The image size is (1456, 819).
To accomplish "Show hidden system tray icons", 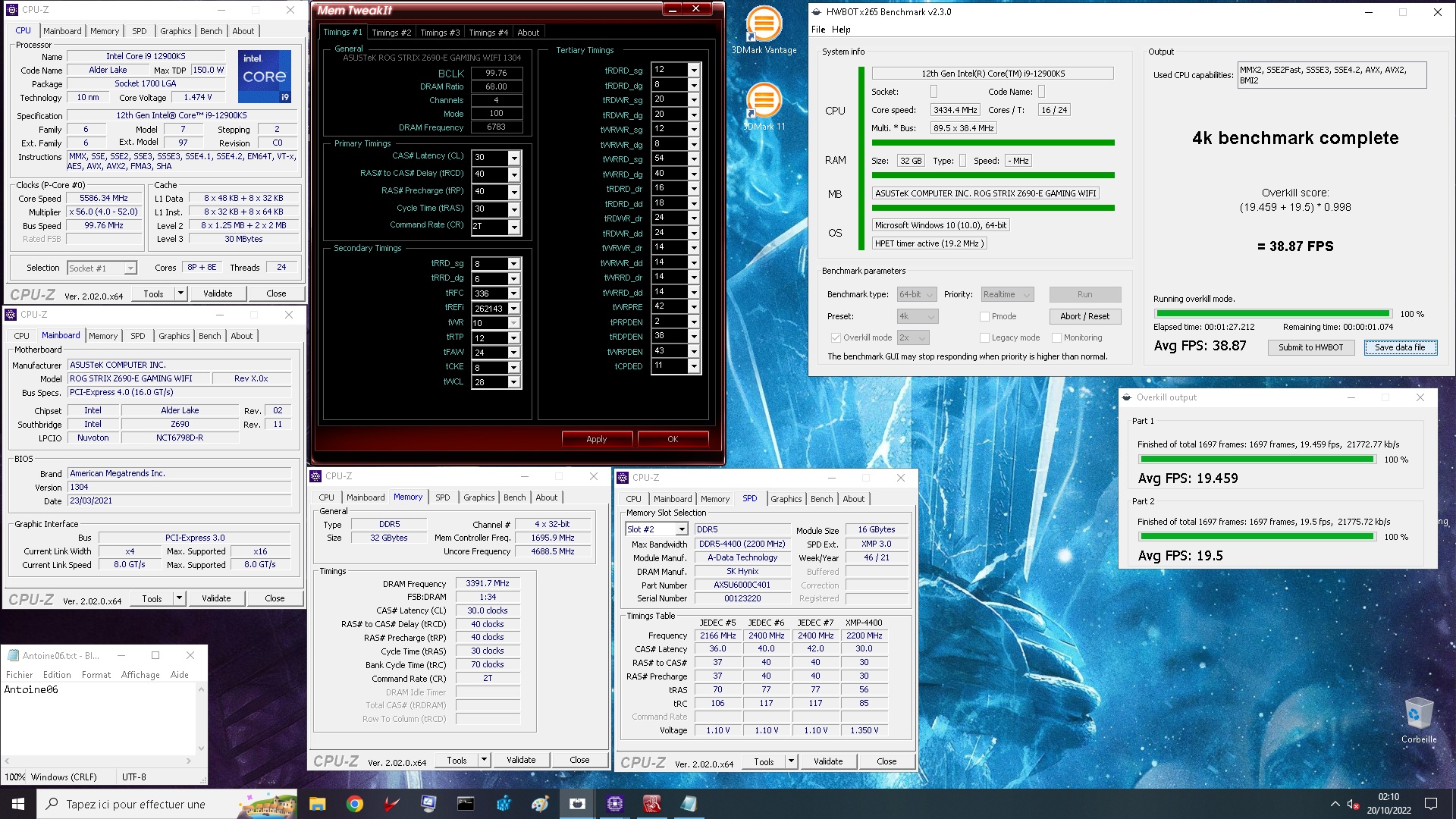I will point(1335,804).
